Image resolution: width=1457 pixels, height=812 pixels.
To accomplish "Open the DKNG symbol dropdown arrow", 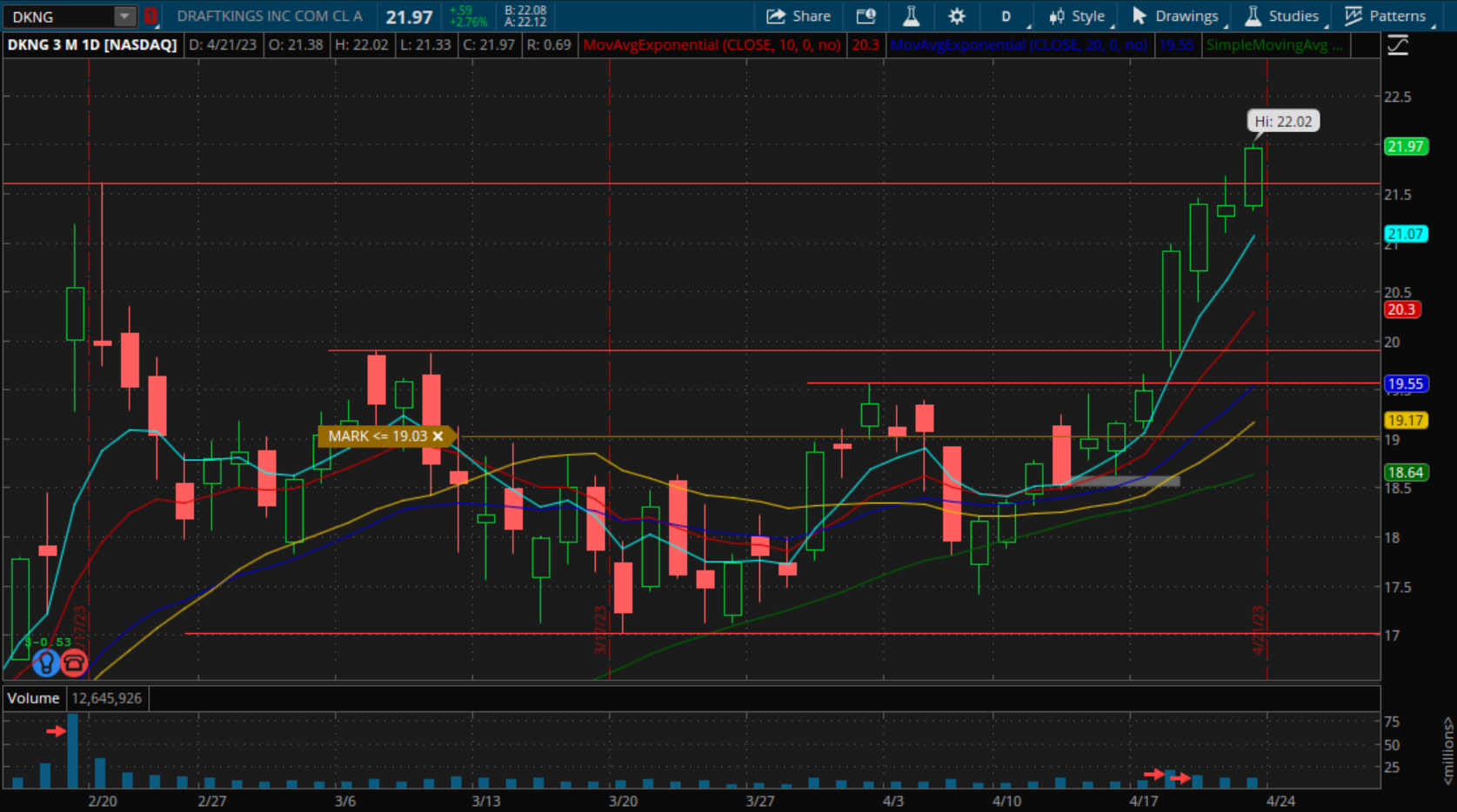I will [x=125, y=17].
